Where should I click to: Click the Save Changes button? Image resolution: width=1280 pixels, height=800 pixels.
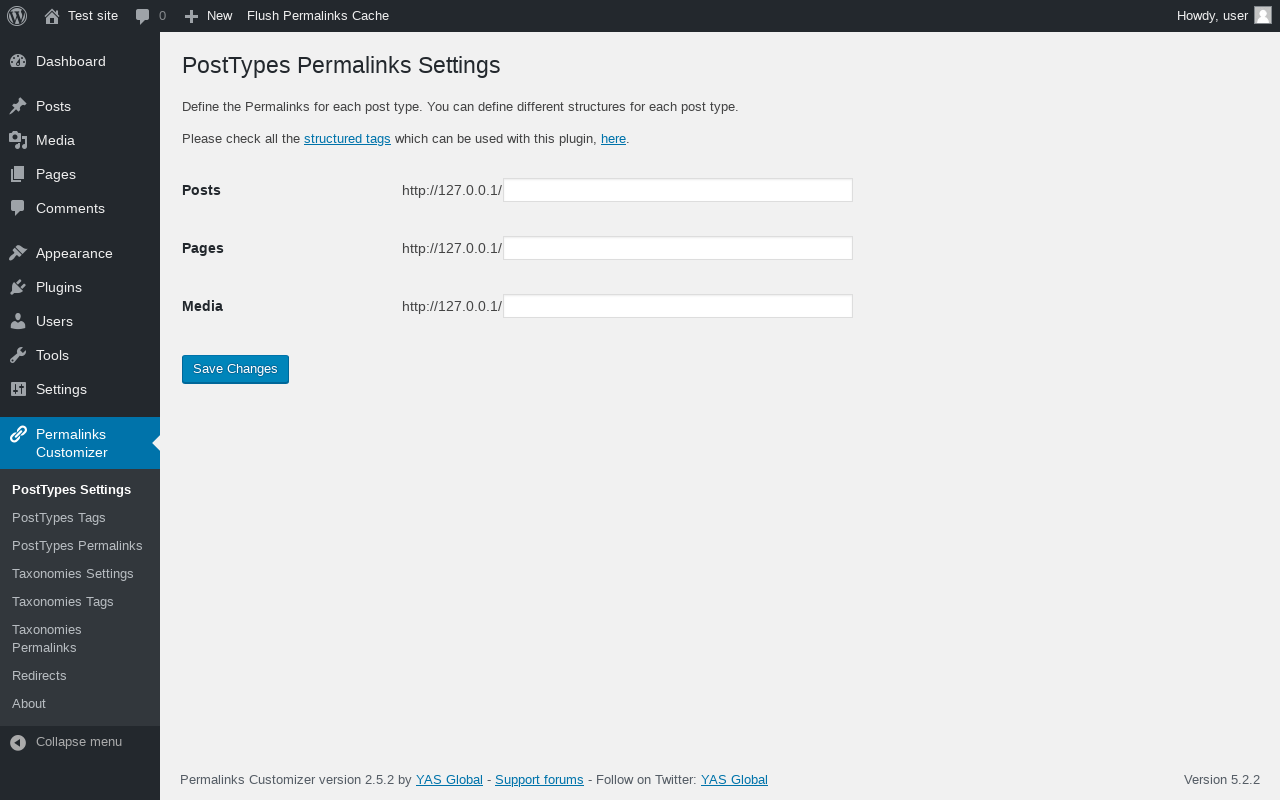coord(235,369)
